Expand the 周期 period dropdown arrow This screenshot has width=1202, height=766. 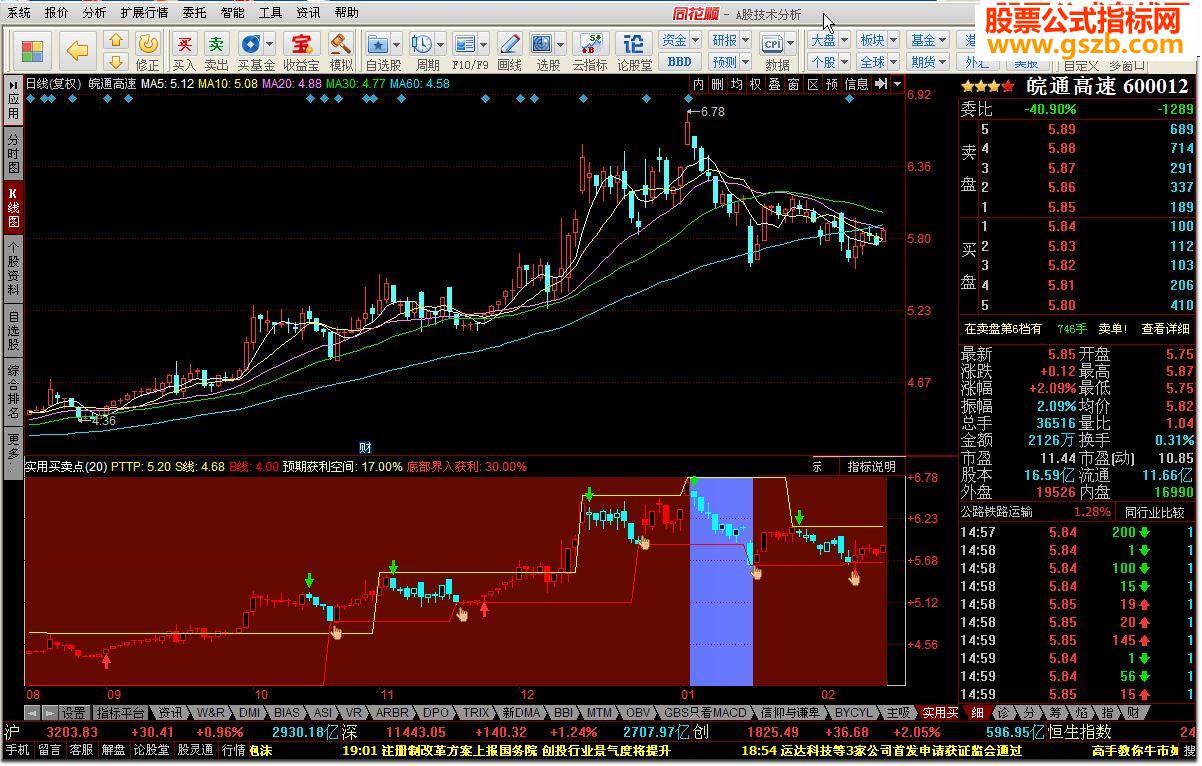tap(440, 45)
